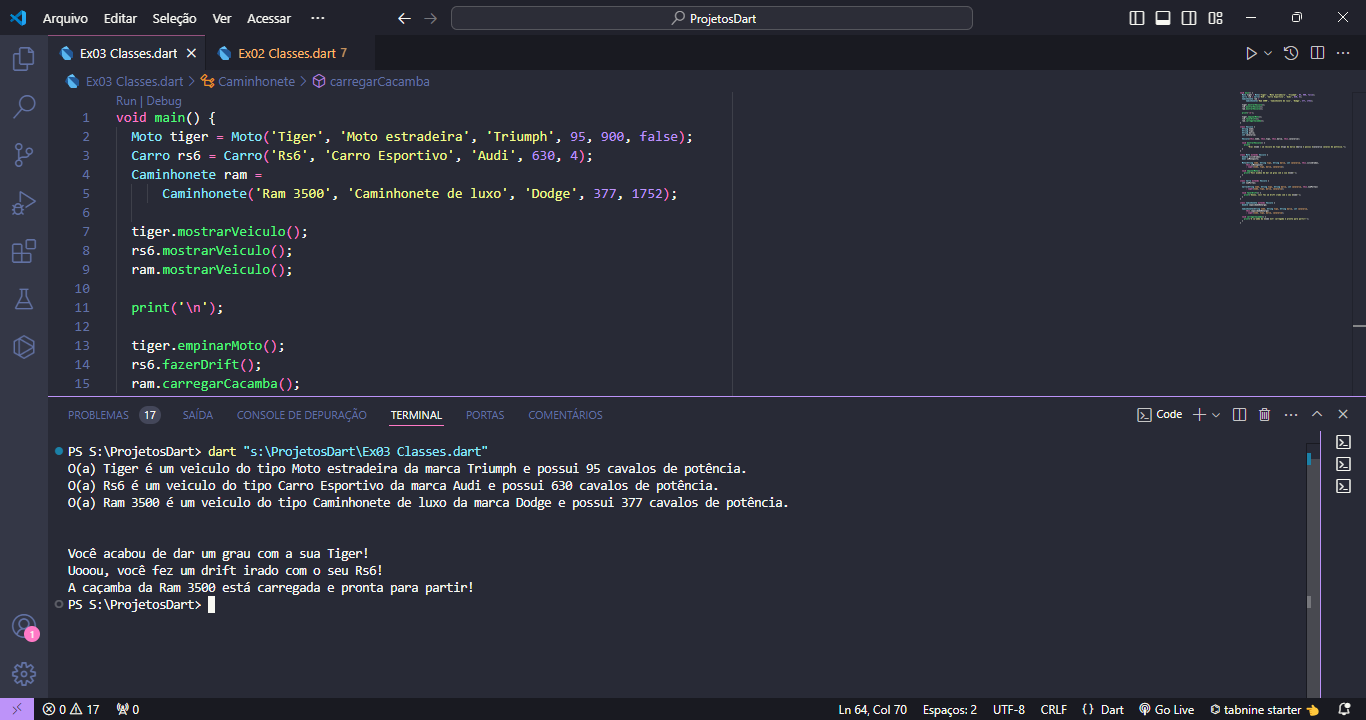Create new terminal with plus icon
The image size is (1366, 720).
point(1199,414)
